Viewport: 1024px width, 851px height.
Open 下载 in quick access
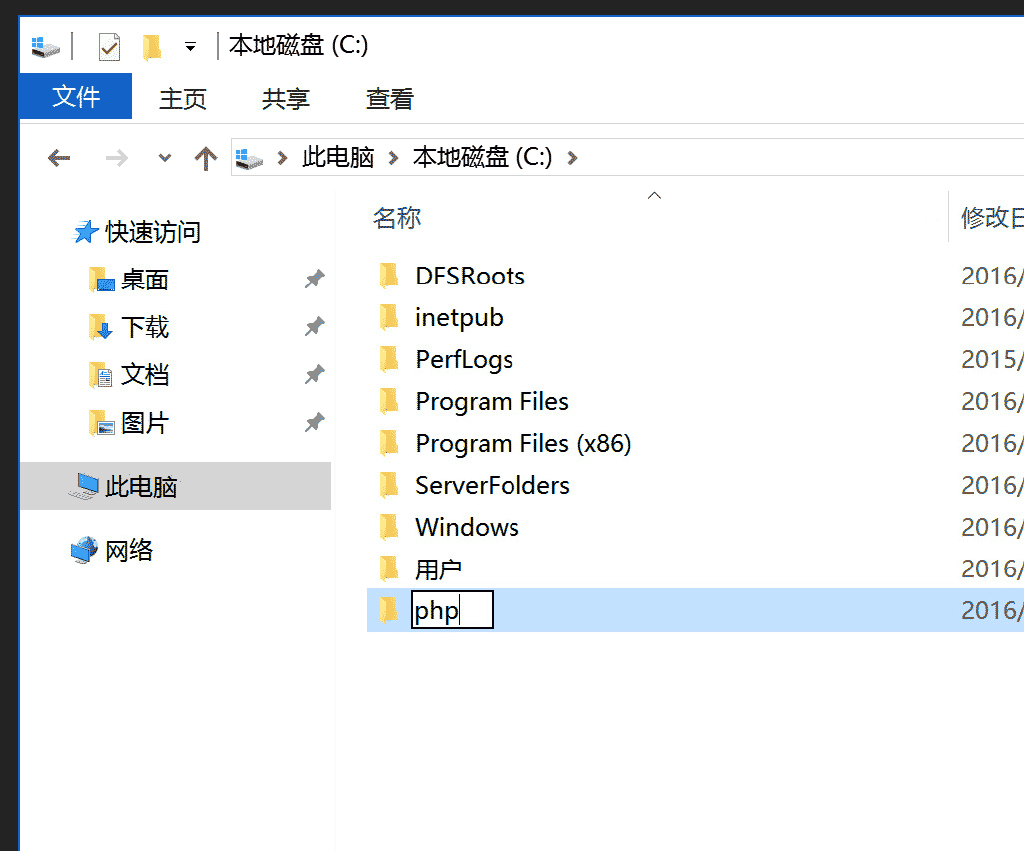144,327
